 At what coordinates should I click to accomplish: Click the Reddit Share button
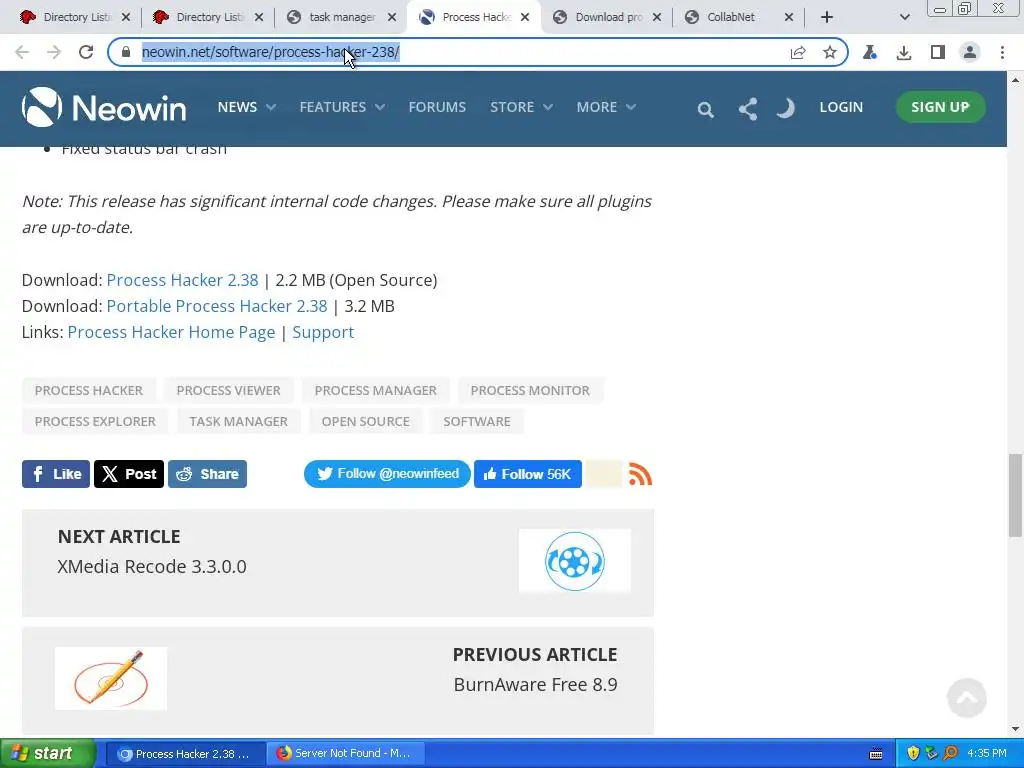coord(207,474)
